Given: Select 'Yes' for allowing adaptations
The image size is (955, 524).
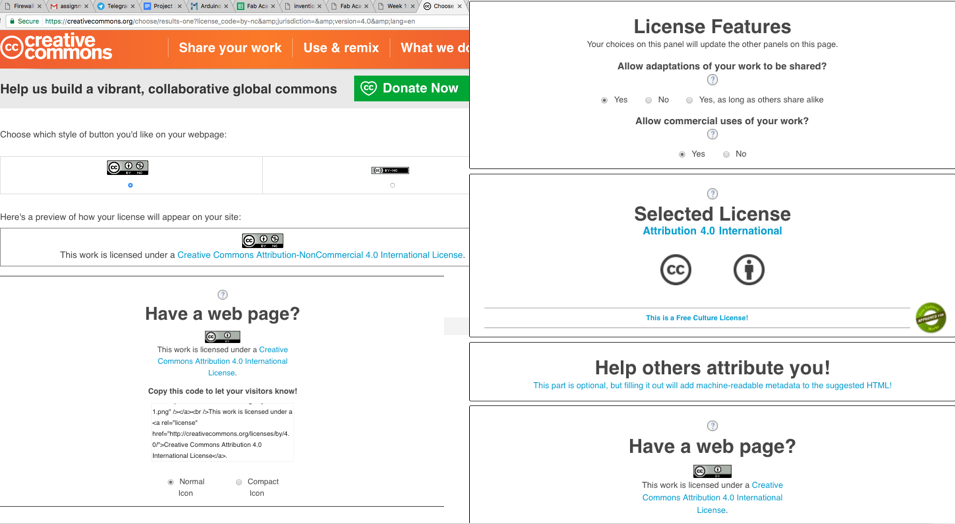Looking at the screenshot, I should pos(604,100).
